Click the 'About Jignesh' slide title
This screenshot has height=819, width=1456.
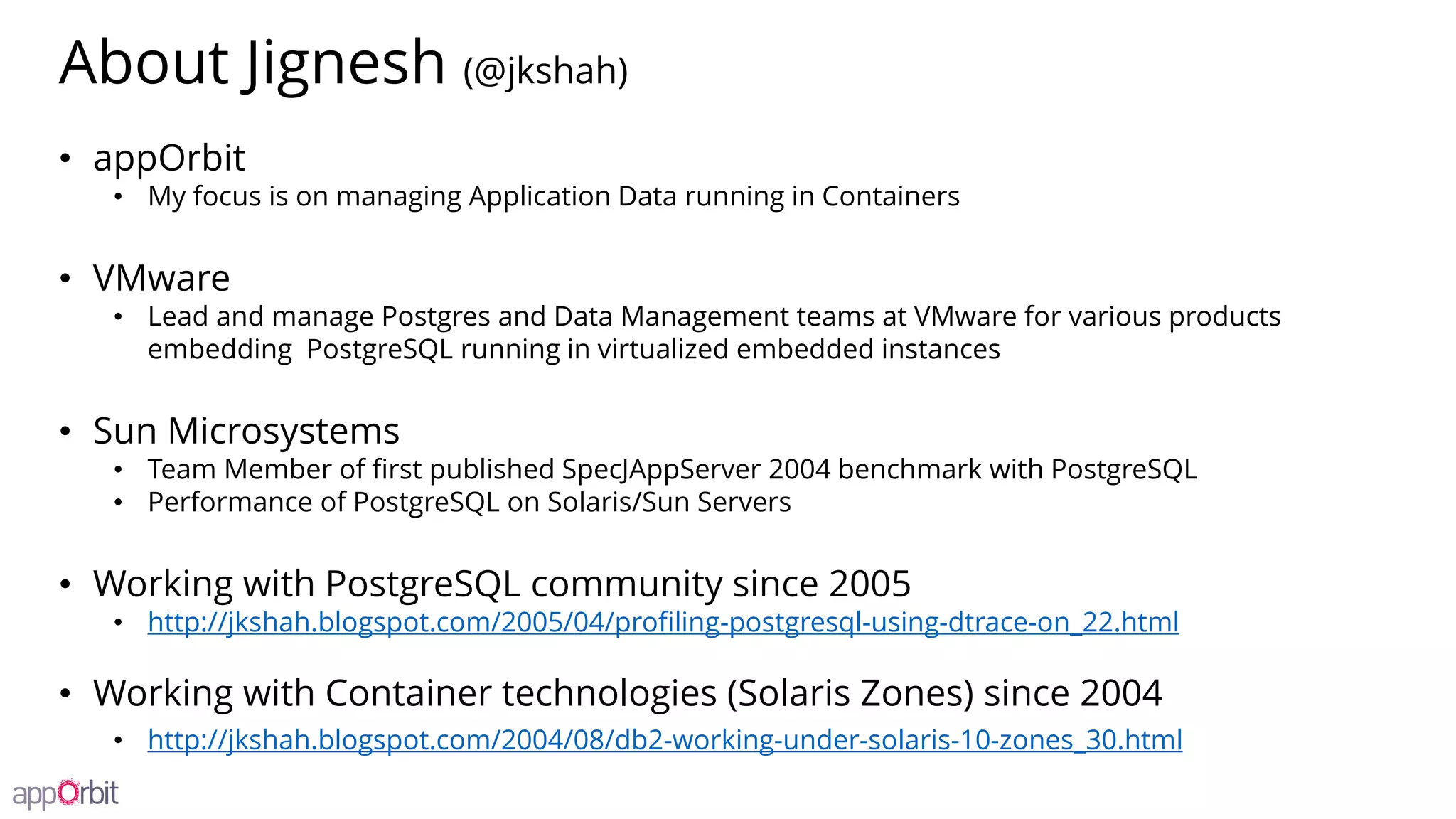pyautogui.click(x=252, y=63)
